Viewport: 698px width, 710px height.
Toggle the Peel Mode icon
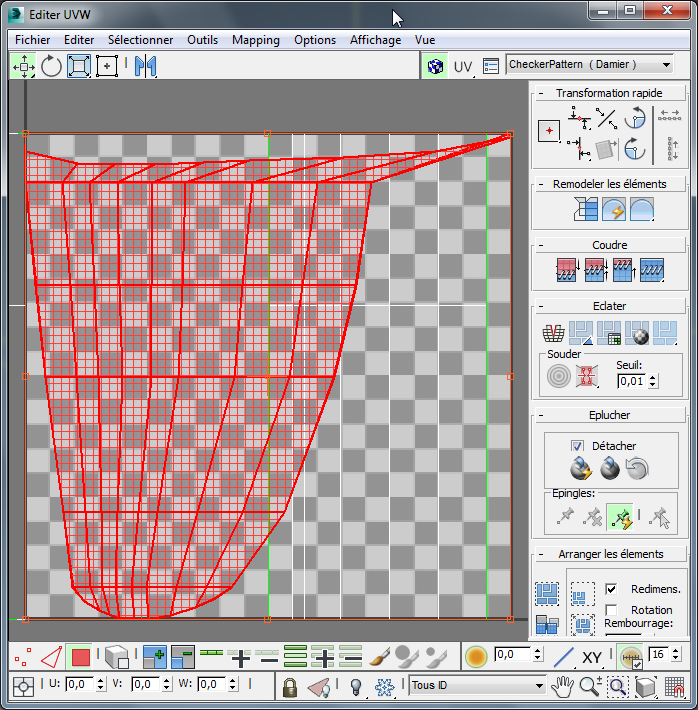[x=609, y=468]
